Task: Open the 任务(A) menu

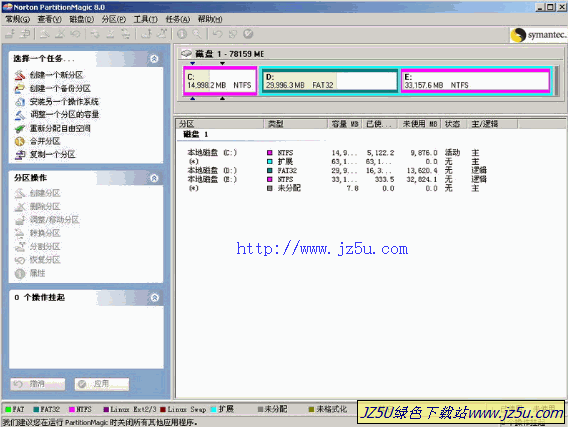Action: (178, 19)
